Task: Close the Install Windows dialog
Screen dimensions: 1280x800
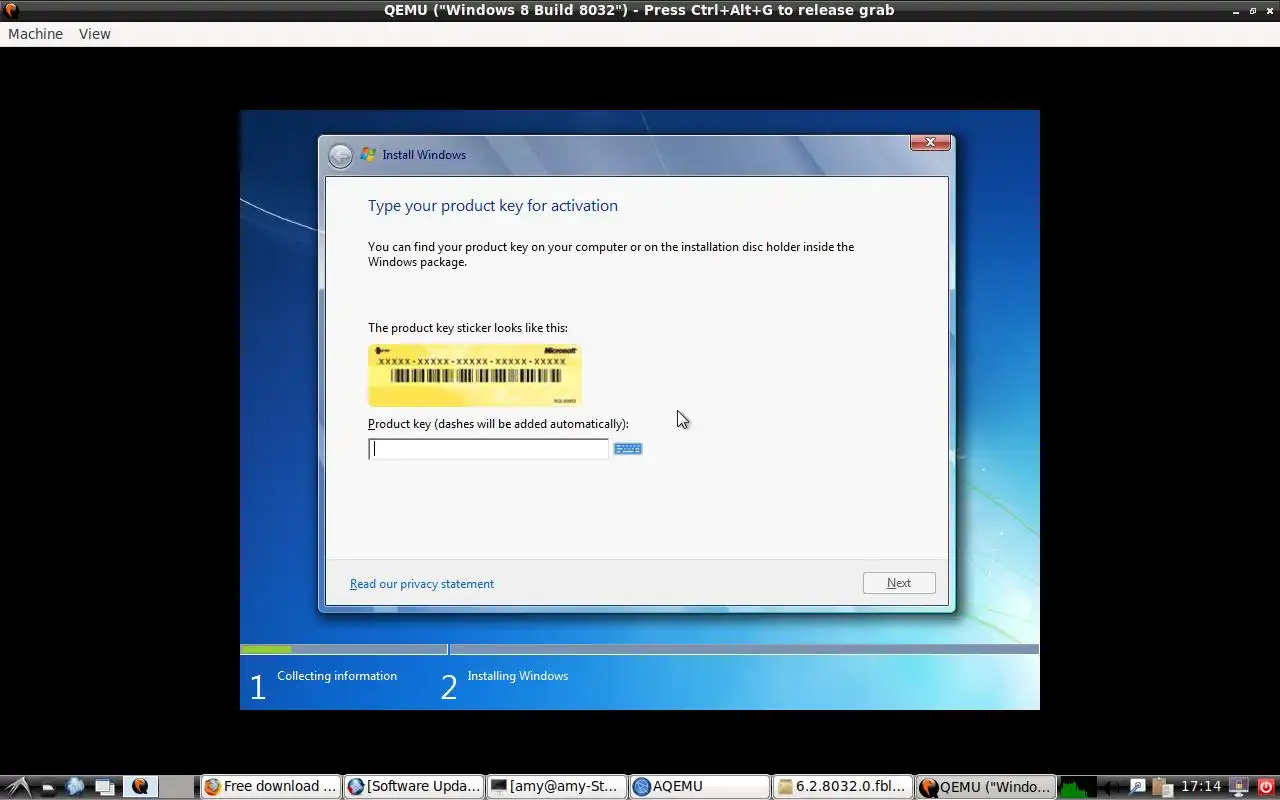Action: [930, 142]
